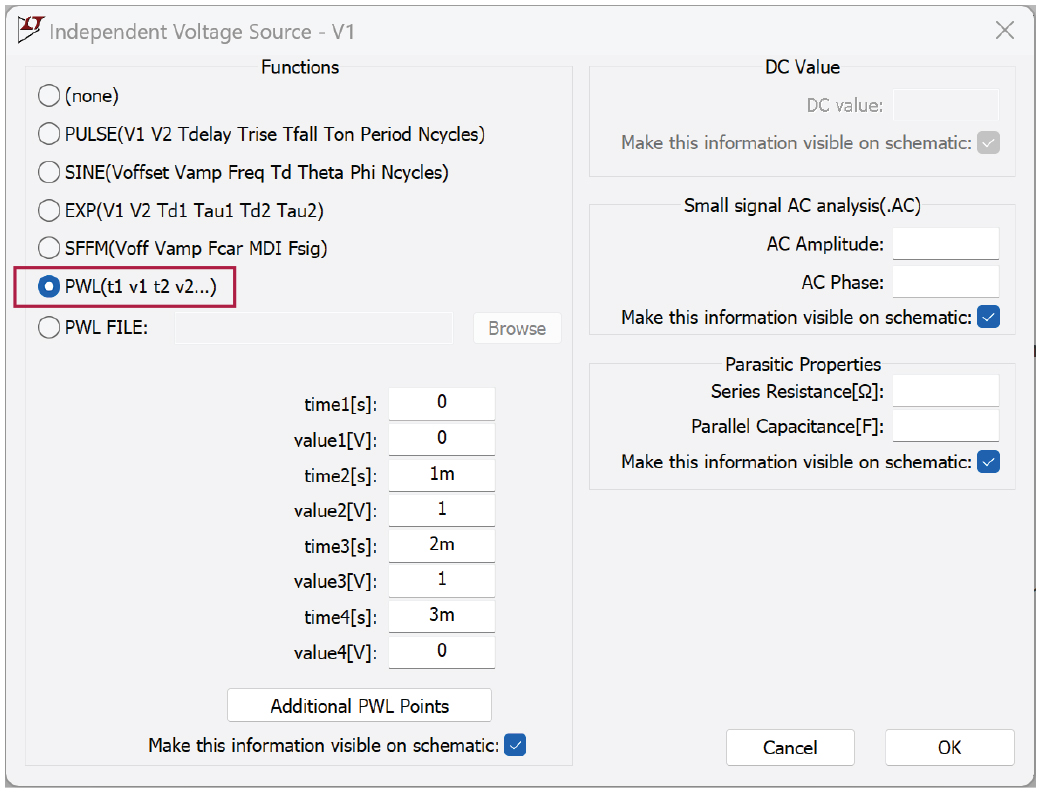Toggle Functions visible on schematic checkbox
The image size is (1041, 793).
click(515, 745)
